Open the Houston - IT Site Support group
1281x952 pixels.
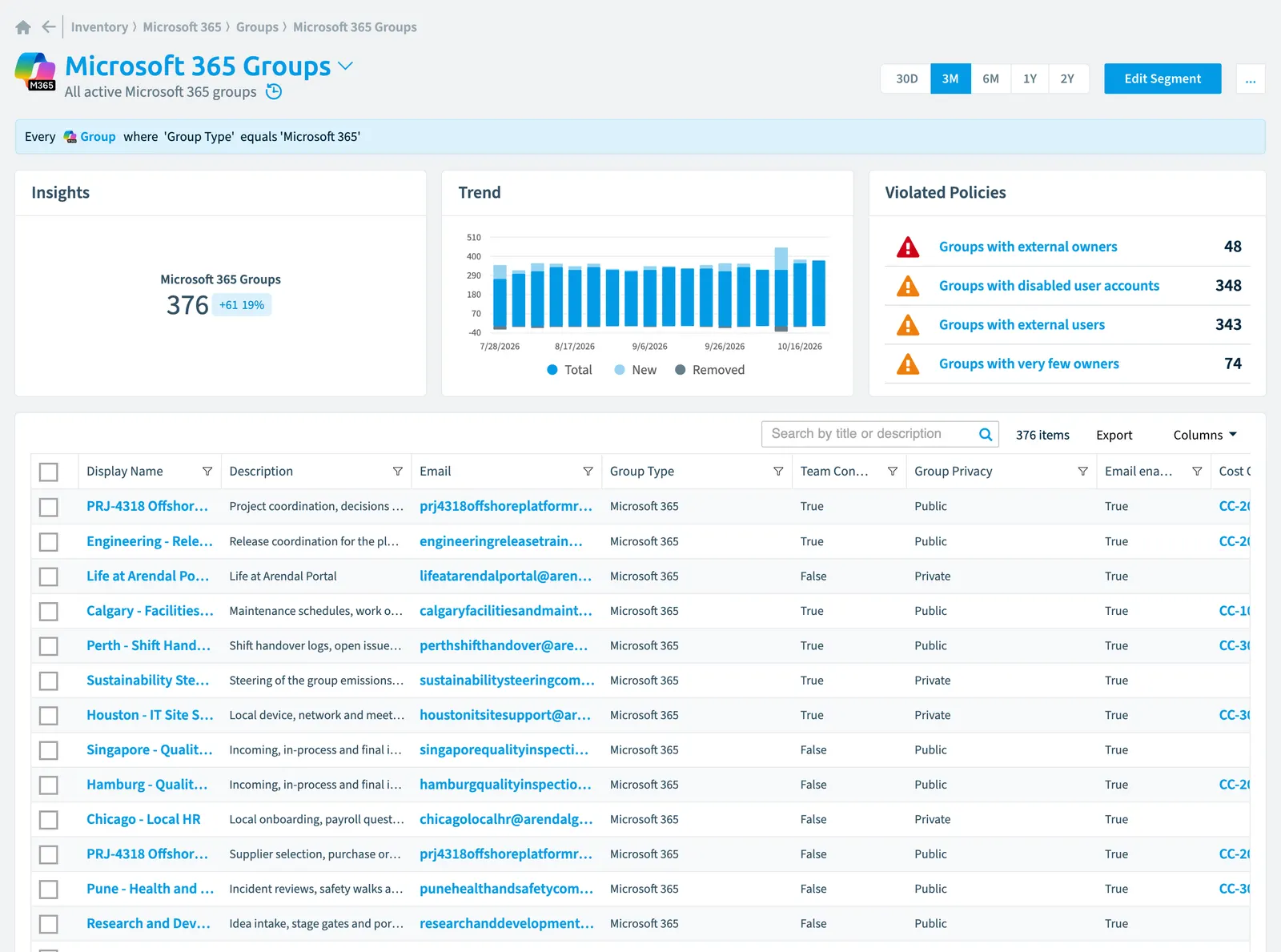click(150, 715)
